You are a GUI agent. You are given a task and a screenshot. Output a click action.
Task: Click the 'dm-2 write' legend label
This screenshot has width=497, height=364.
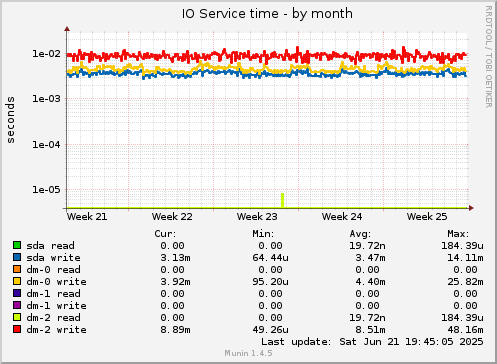click(x=56, y=330)
